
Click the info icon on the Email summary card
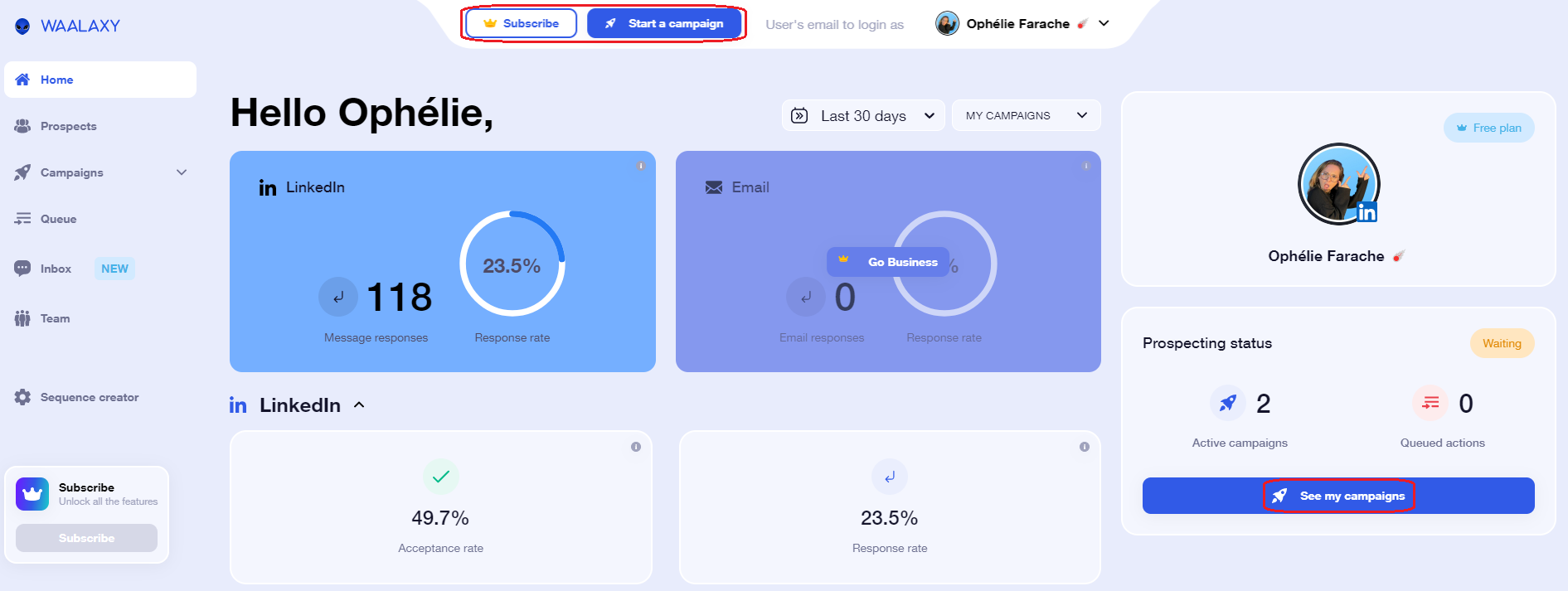click(1085, 166)
